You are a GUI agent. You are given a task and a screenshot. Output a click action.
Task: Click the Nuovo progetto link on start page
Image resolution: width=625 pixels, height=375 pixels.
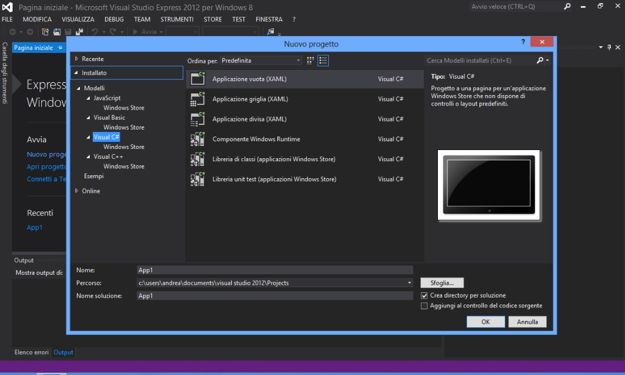point(46,154)
